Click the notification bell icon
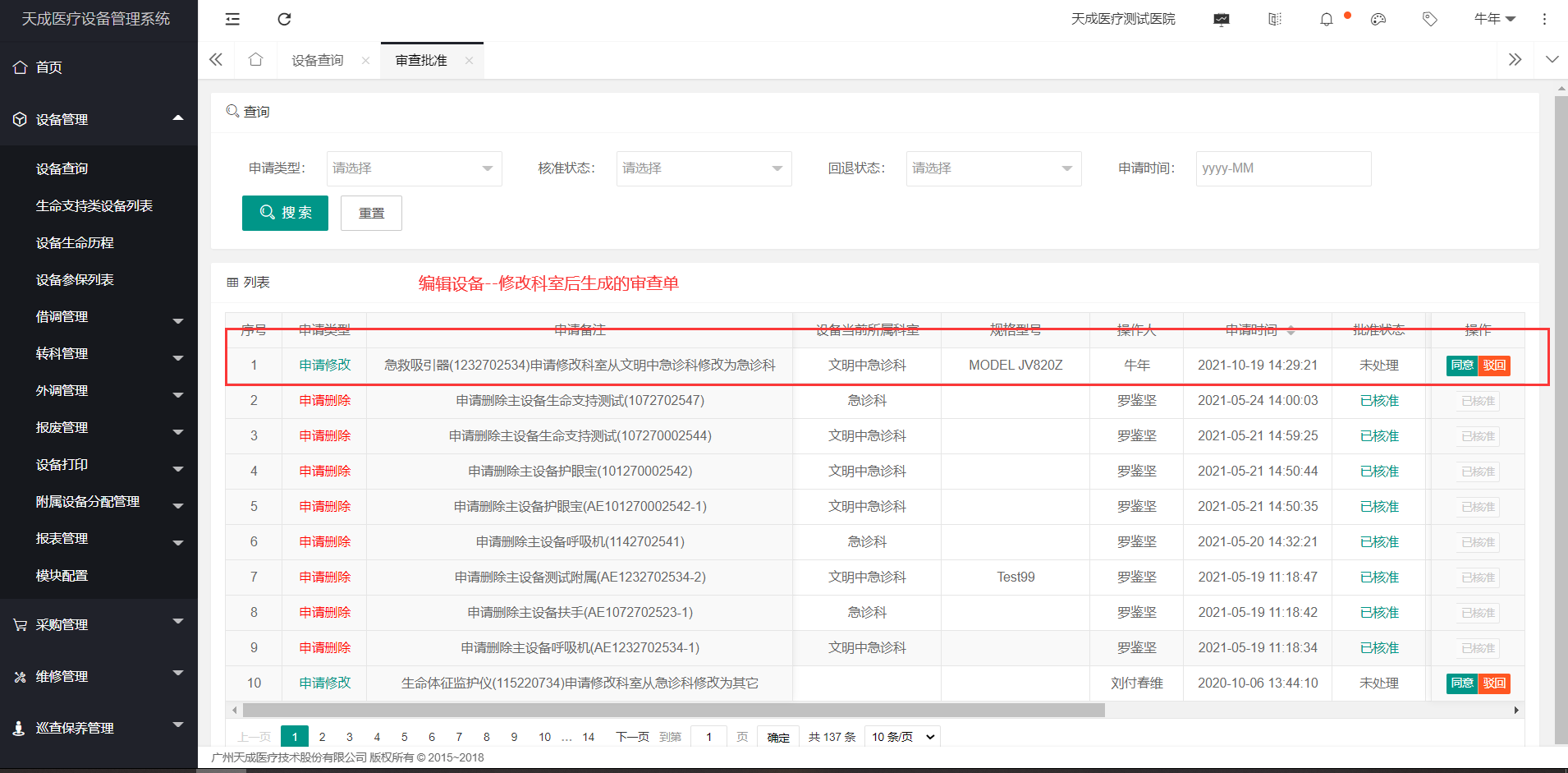Image resolution: width=1568 pixels, height=773 pixels. [1327, 19]
